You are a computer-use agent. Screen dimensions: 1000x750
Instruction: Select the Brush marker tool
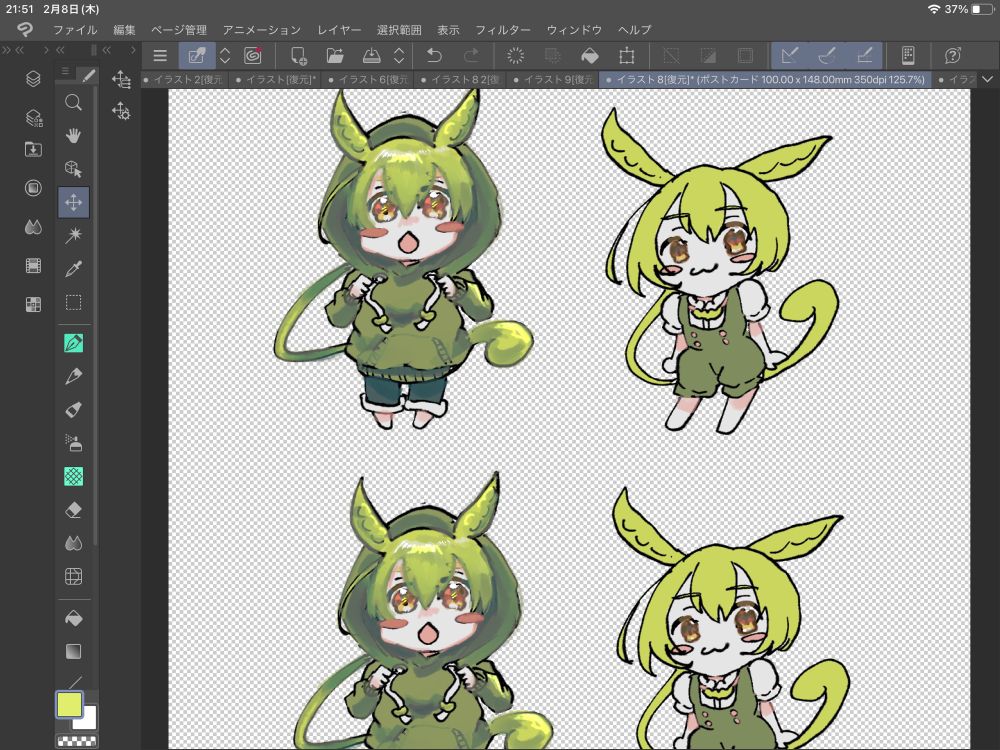(x=73, y=409)
